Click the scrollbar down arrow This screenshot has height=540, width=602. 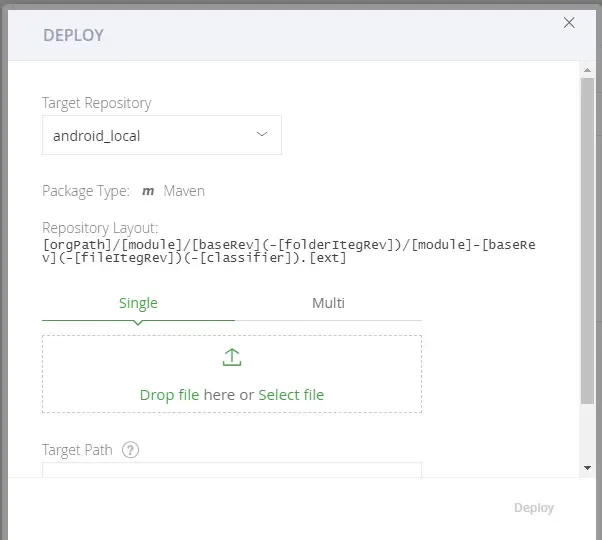(587, 467)
